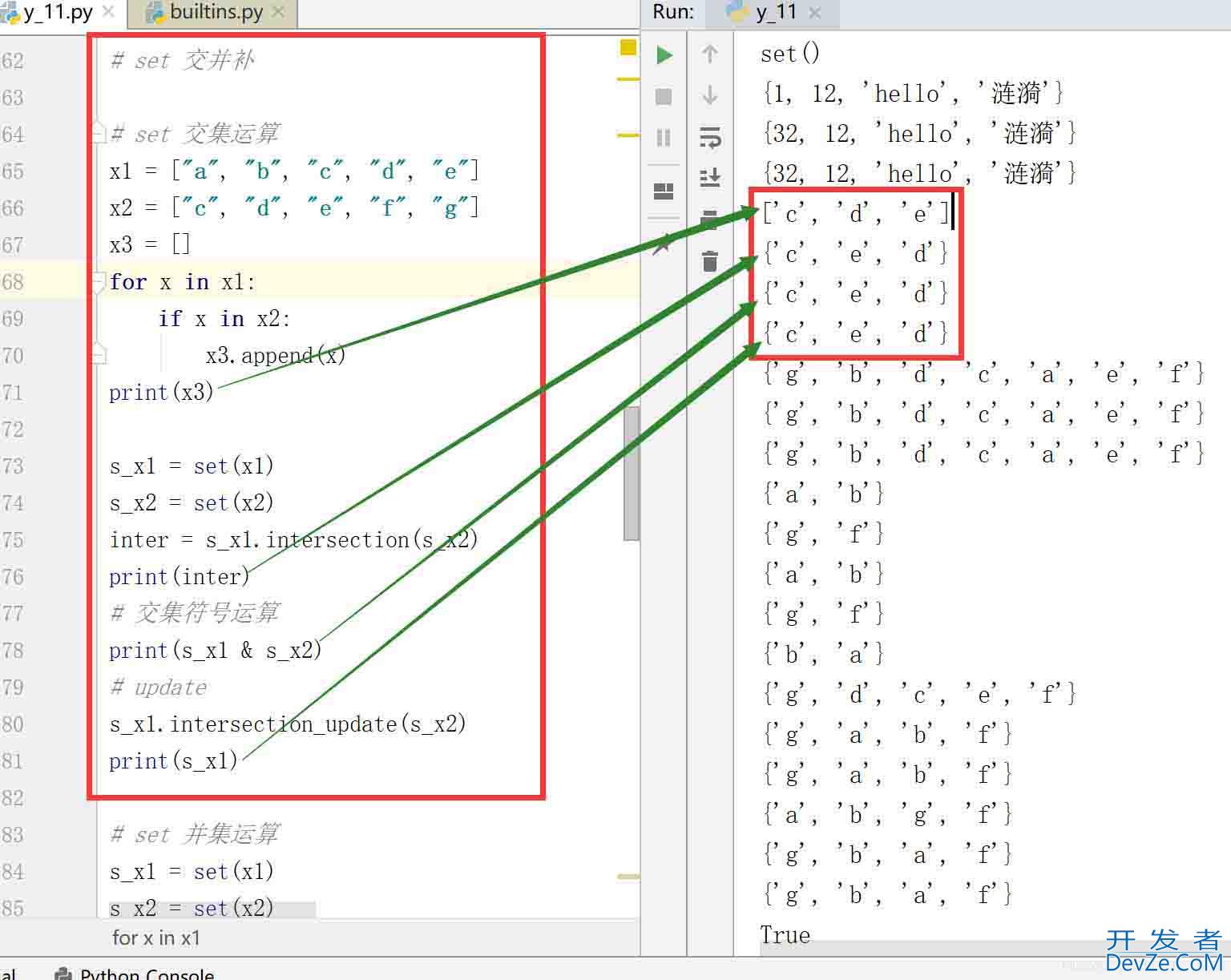Click the 'True' output line
Image resolution: width=1231 pixels, height=980 pixels.
click(785, 935)
